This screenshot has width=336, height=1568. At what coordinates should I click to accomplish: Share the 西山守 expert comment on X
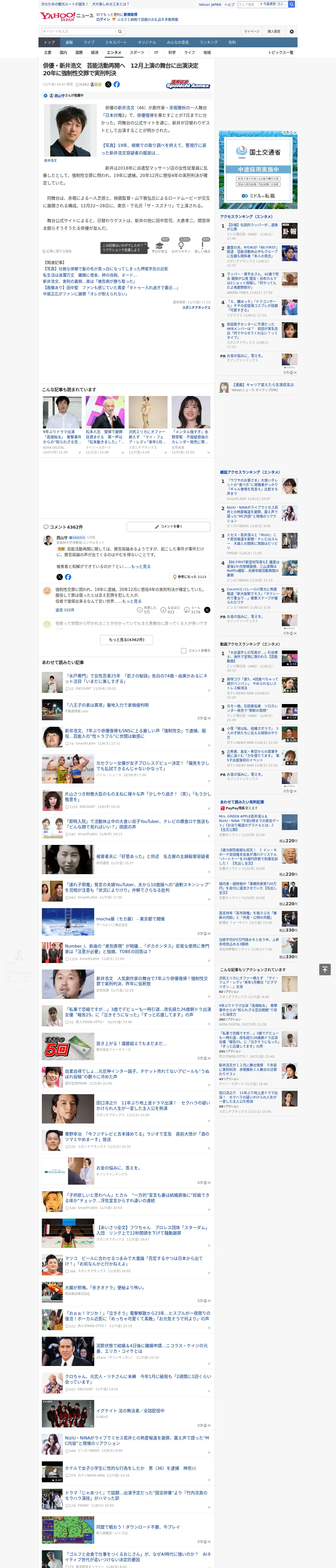(60, 577)
